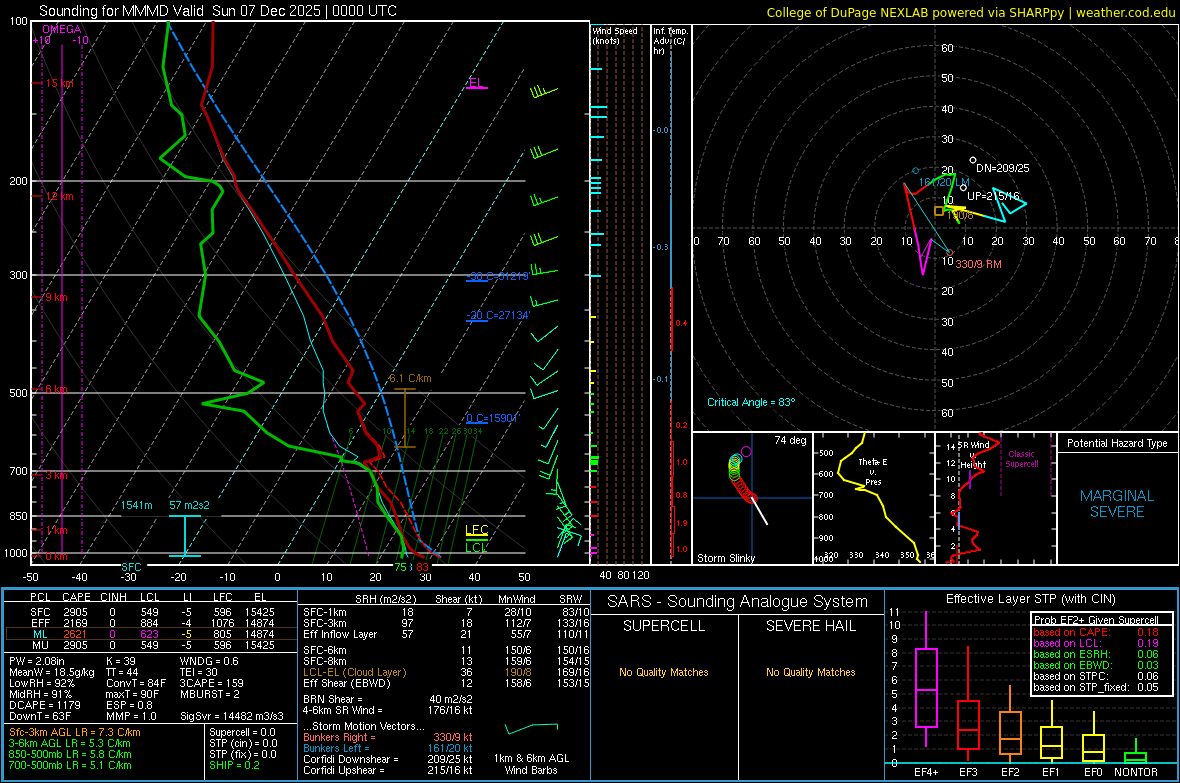The height and width of the screenshot is (783, 1180).
Task: Click the 'Classic Supercell' label
Action: [x=1021, y=459]
